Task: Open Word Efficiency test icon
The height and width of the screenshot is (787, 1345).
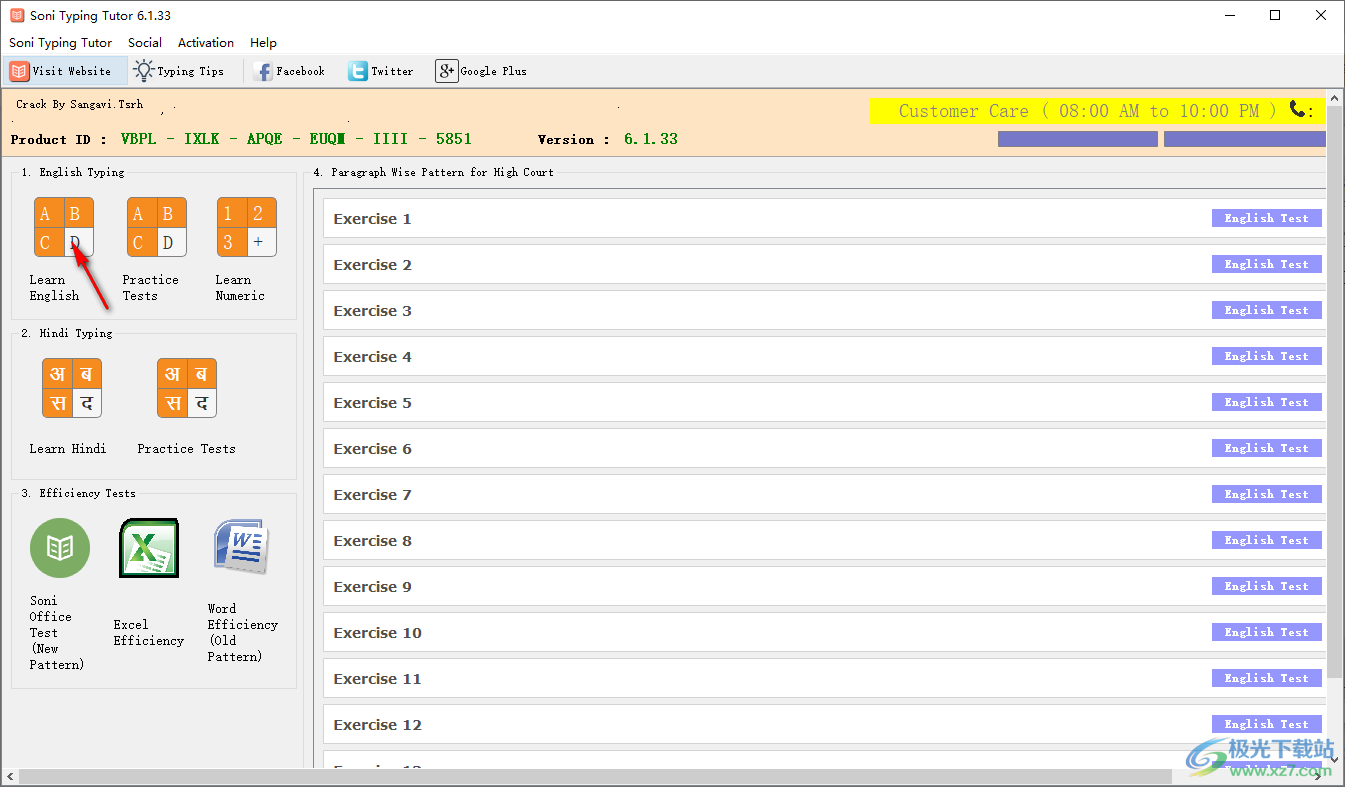Action: (239, 546)
